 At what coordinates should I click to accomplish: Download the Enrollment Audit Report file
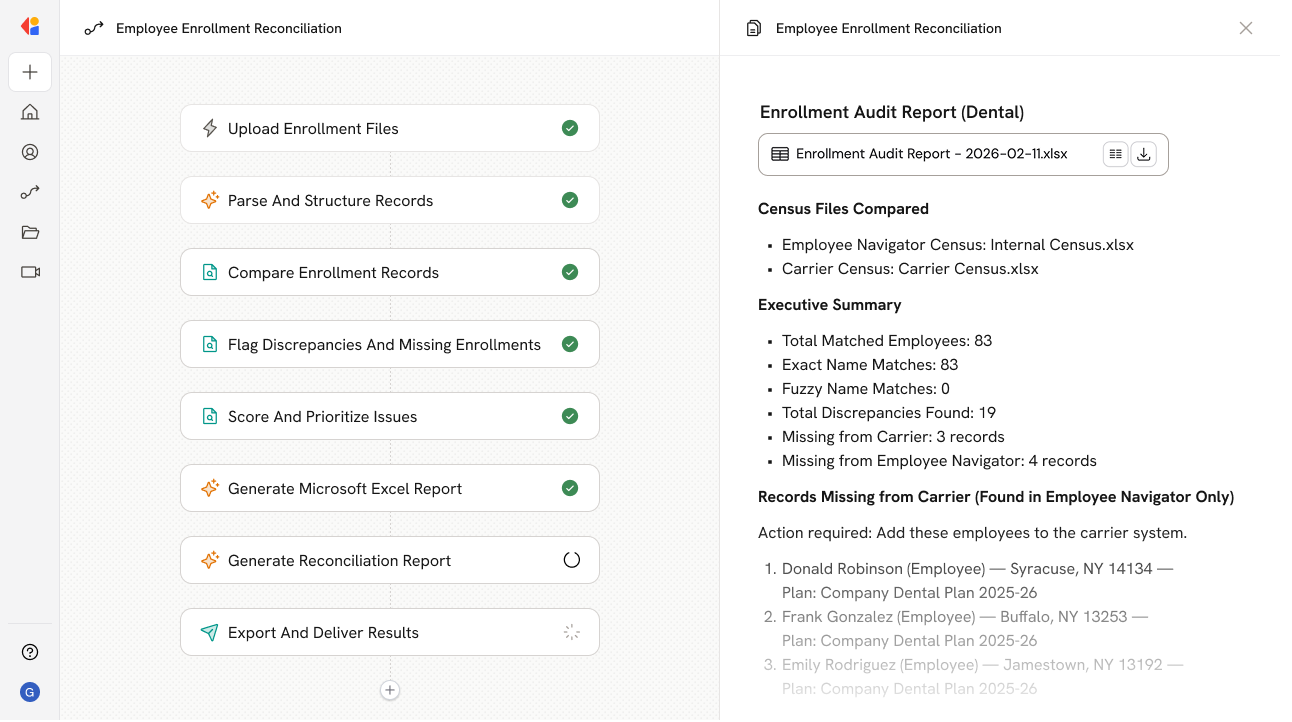pyautogui.click(x=1144, y=154)
